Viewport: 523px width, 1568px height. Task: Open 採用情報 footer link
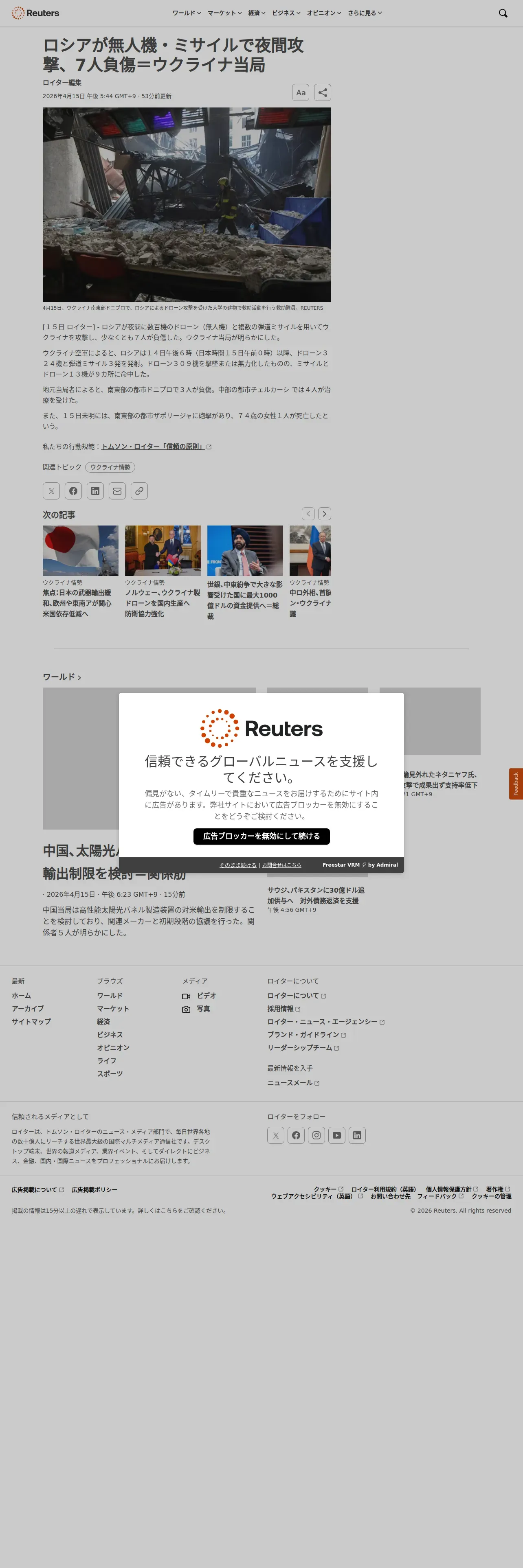click(284, 1009)
